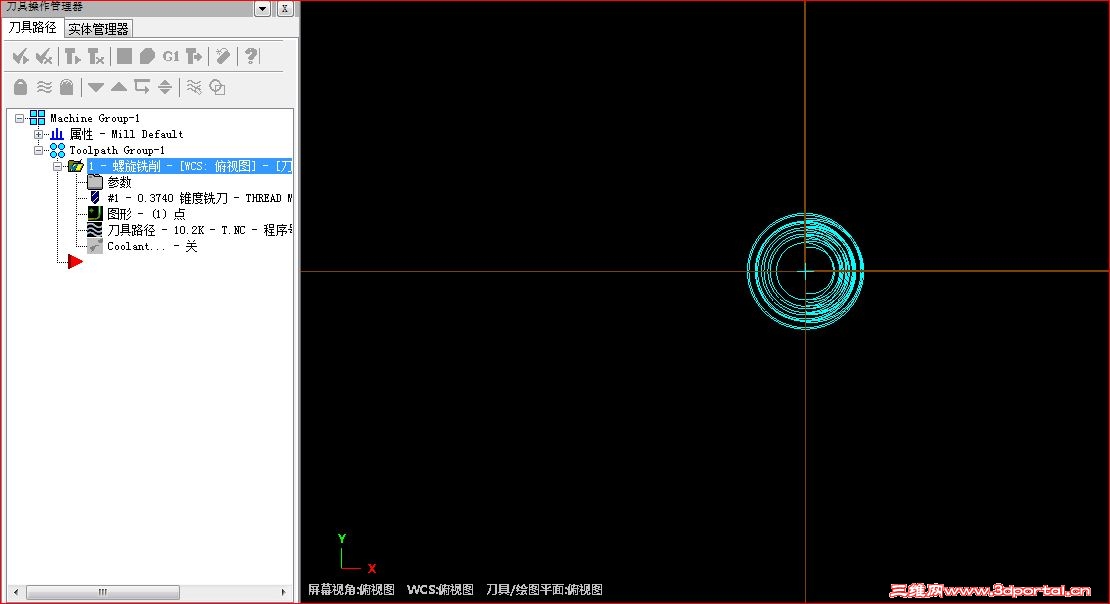Open Coolant... - 关 entry
The height and width of the screenshot is (604, 1110).
coord(151,246)
